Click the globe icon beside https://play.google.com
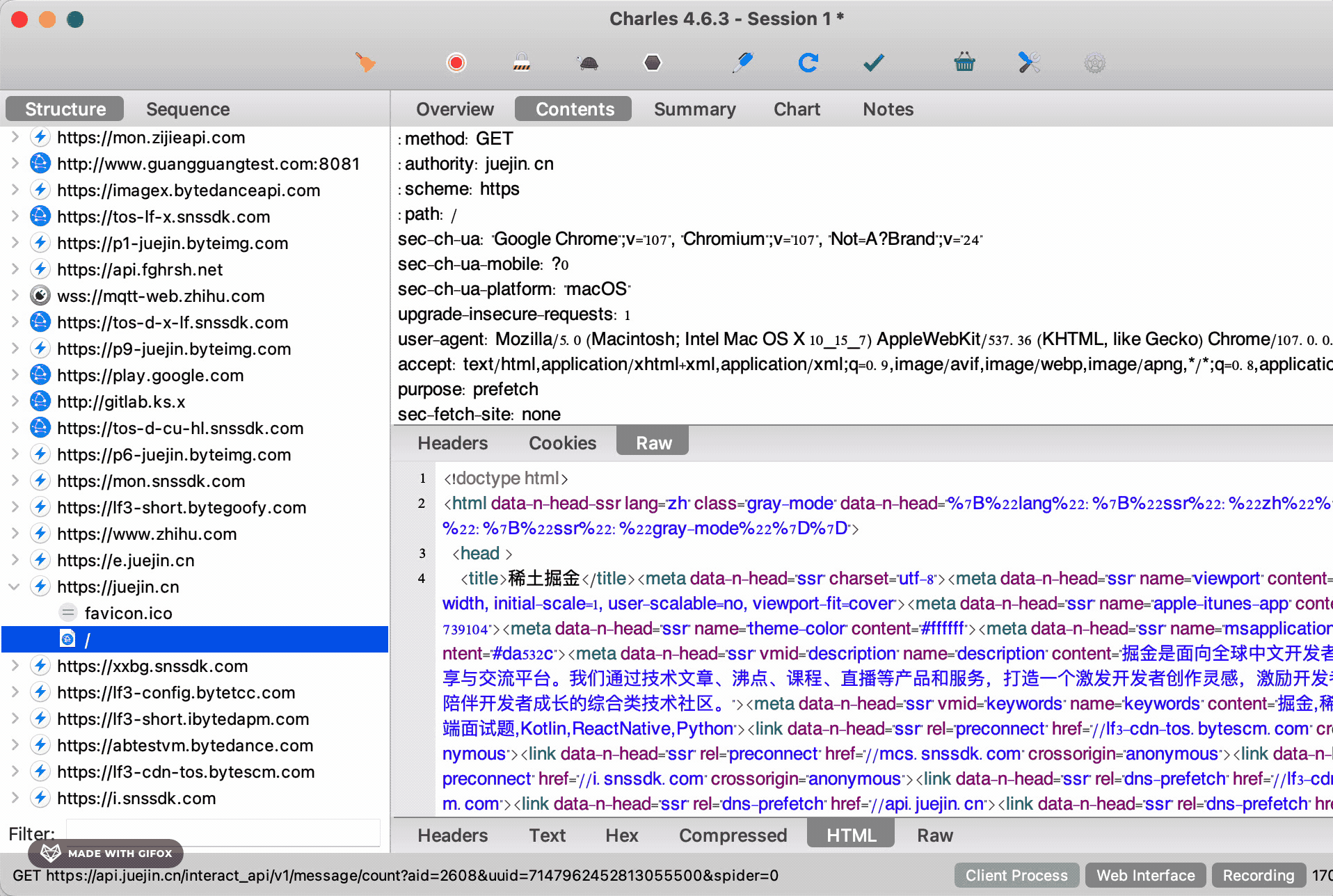Image resolution: width=1333 pixels, height=896 pixels. pyautogui.click(x=40, y=375)
